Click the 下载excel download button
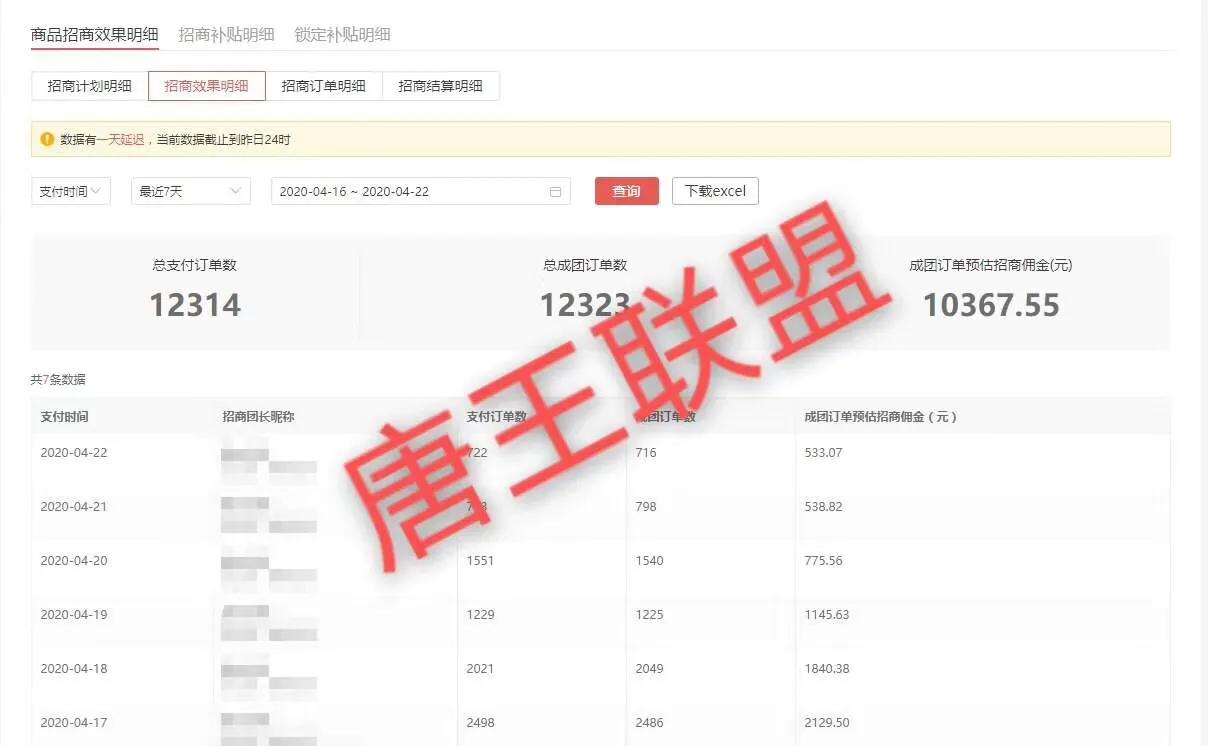Viewport: 1208px width, 746px height. [715, 190]
